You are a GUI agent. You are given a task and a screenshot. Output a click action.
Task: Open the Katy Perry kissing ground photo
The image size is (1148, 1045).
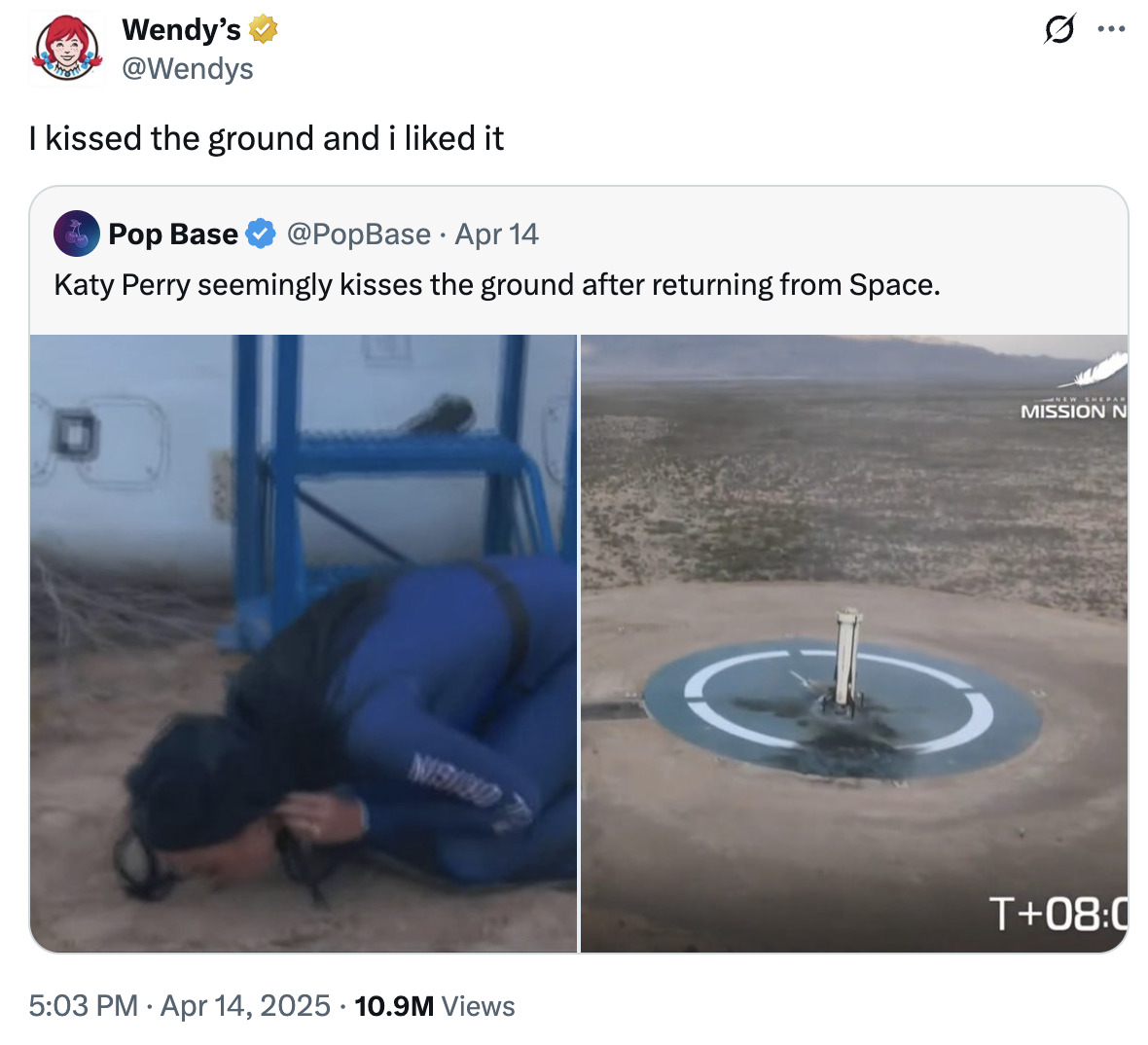coord(304,643)
